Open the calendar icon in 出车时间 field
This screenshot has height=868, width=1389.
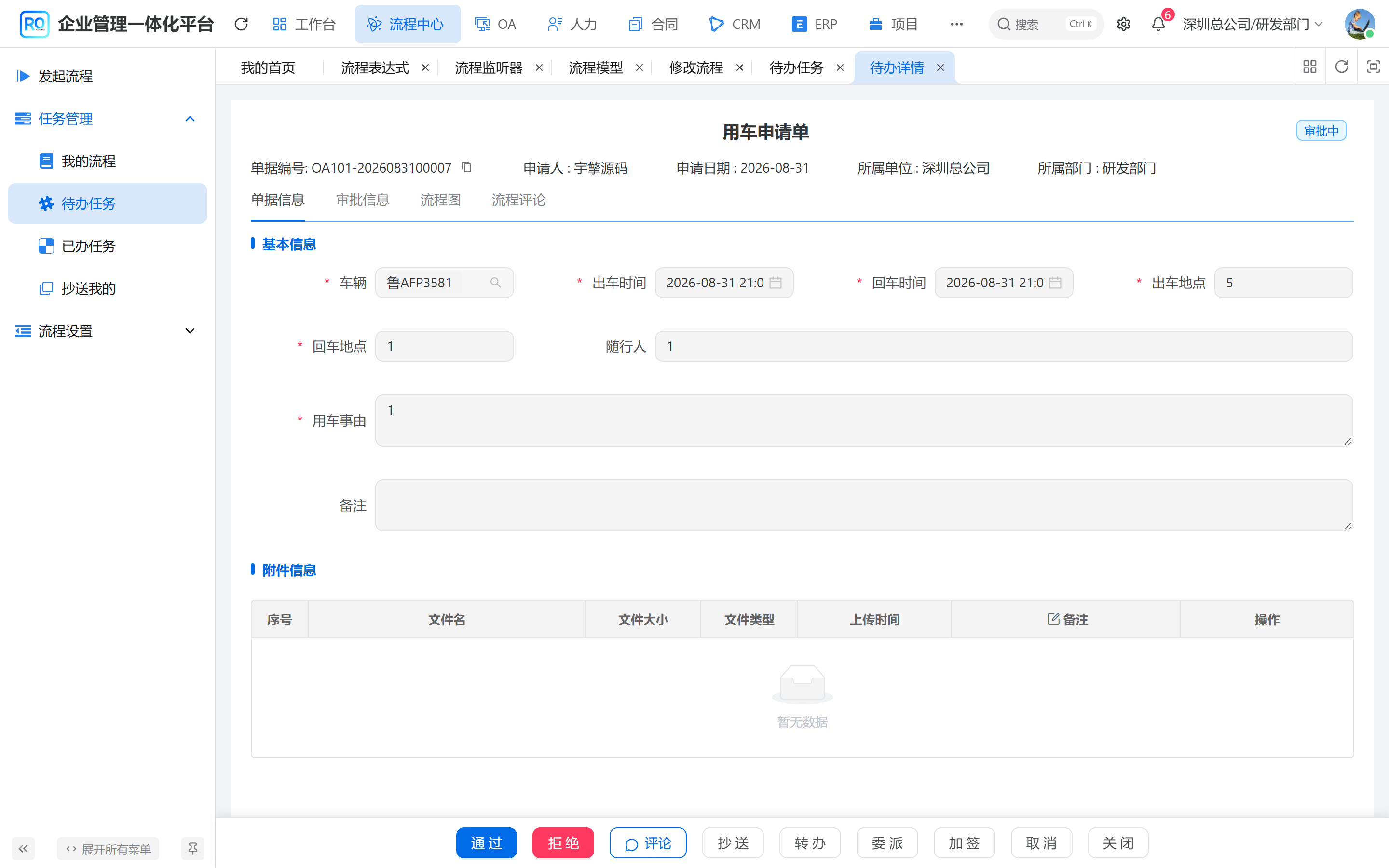tap(776, 283)
